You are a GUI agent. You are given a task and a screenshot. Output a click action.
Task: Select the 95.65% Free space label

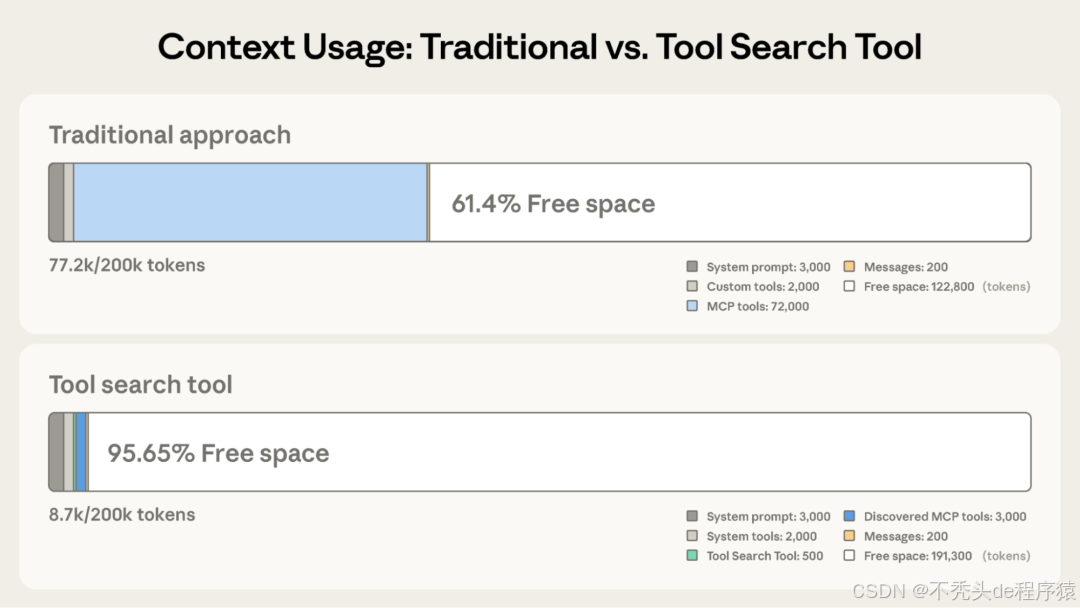point(218,453)
